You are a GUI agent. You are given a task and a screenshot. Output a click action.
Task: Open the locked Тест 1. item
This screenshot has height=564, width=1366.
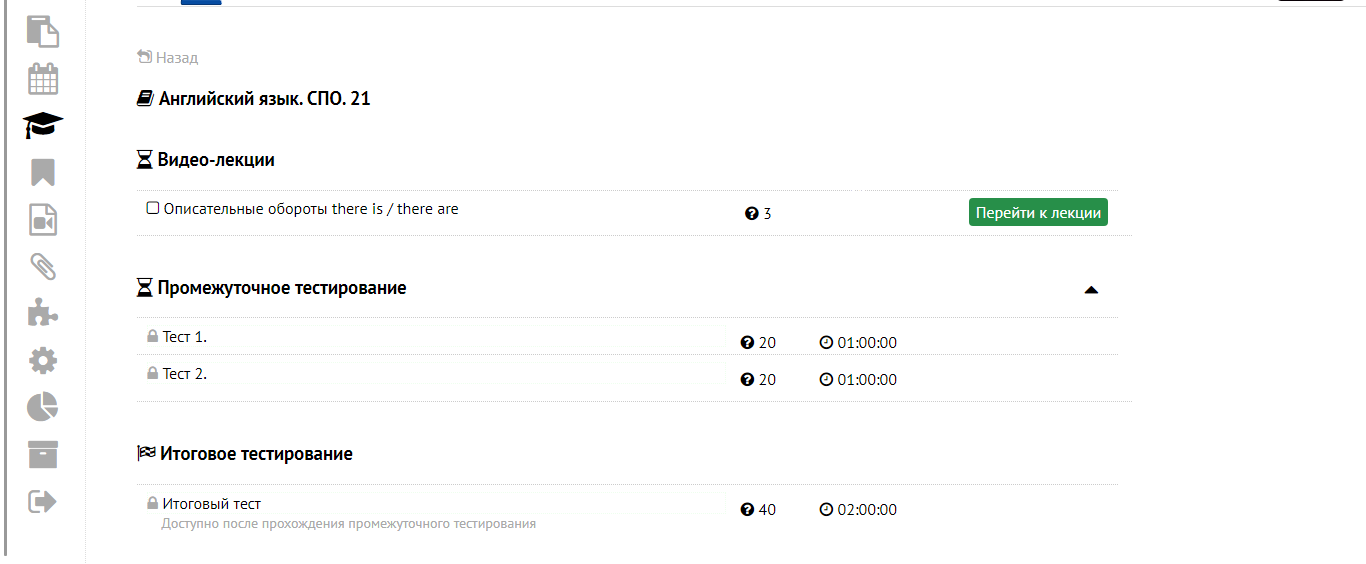pos(184,337)
